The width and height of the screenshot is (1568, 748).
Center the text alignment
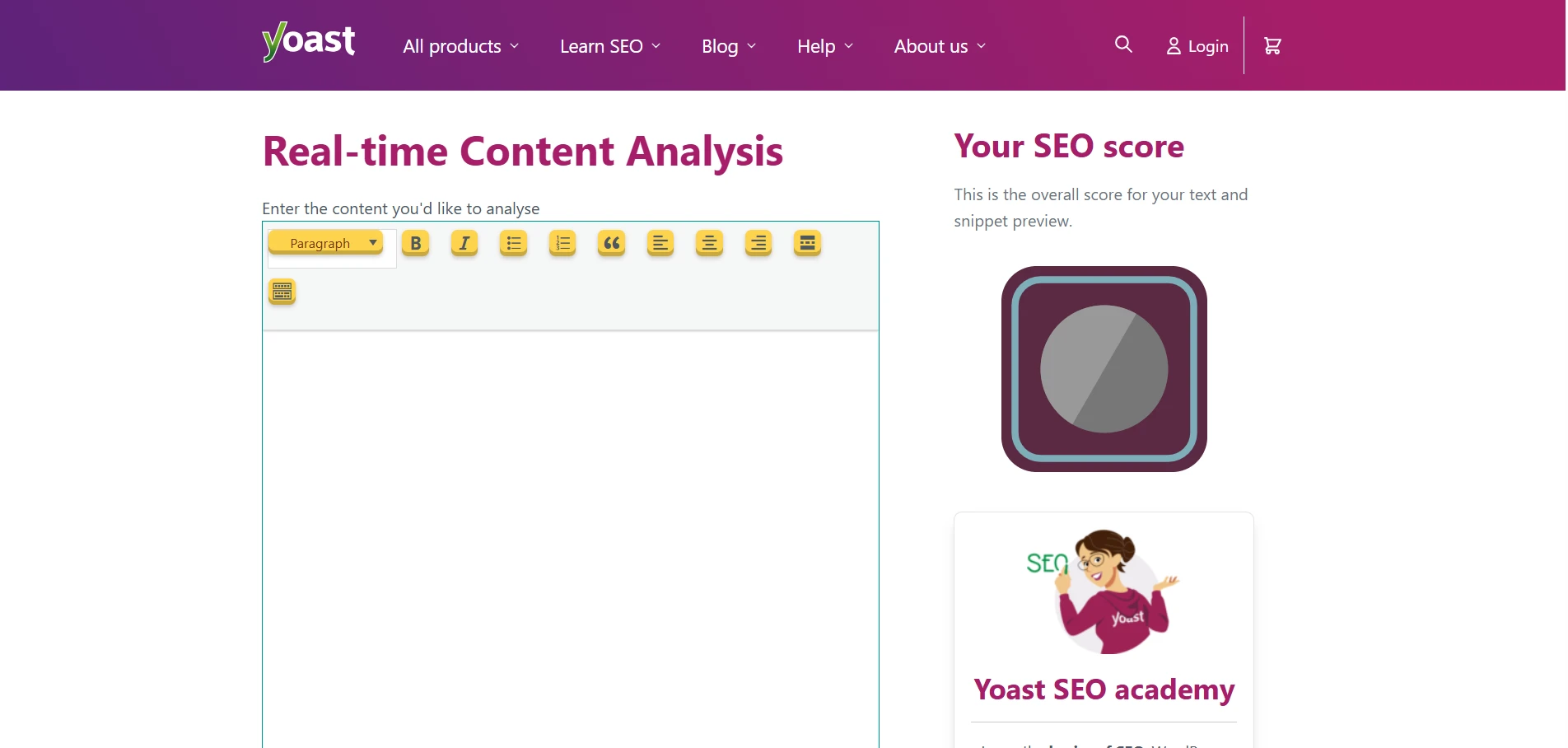click(709, 243)
